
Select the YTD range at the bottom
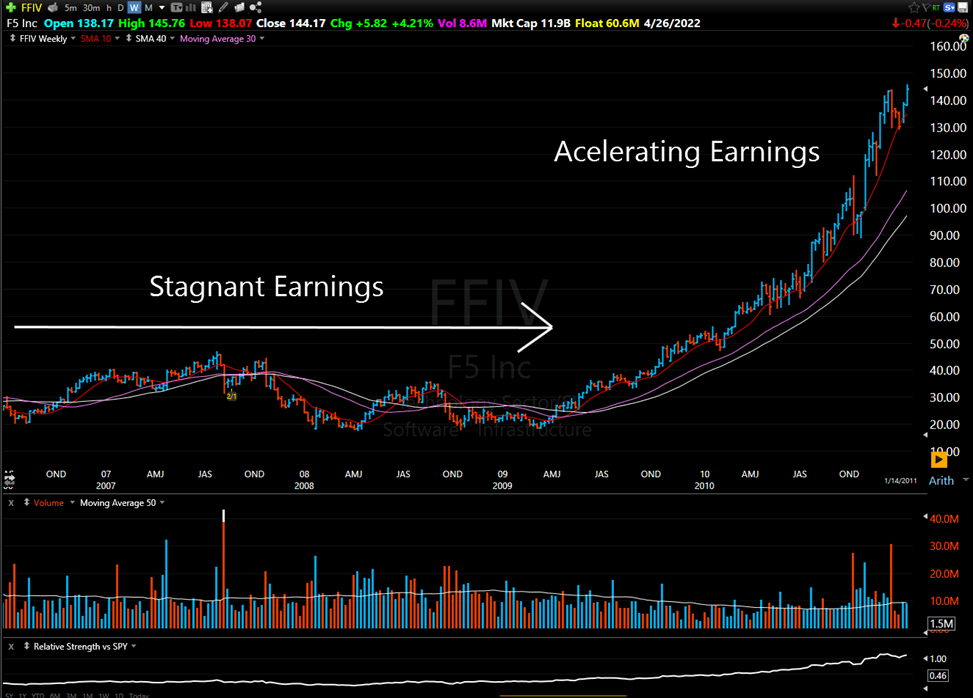pos(38,694)
